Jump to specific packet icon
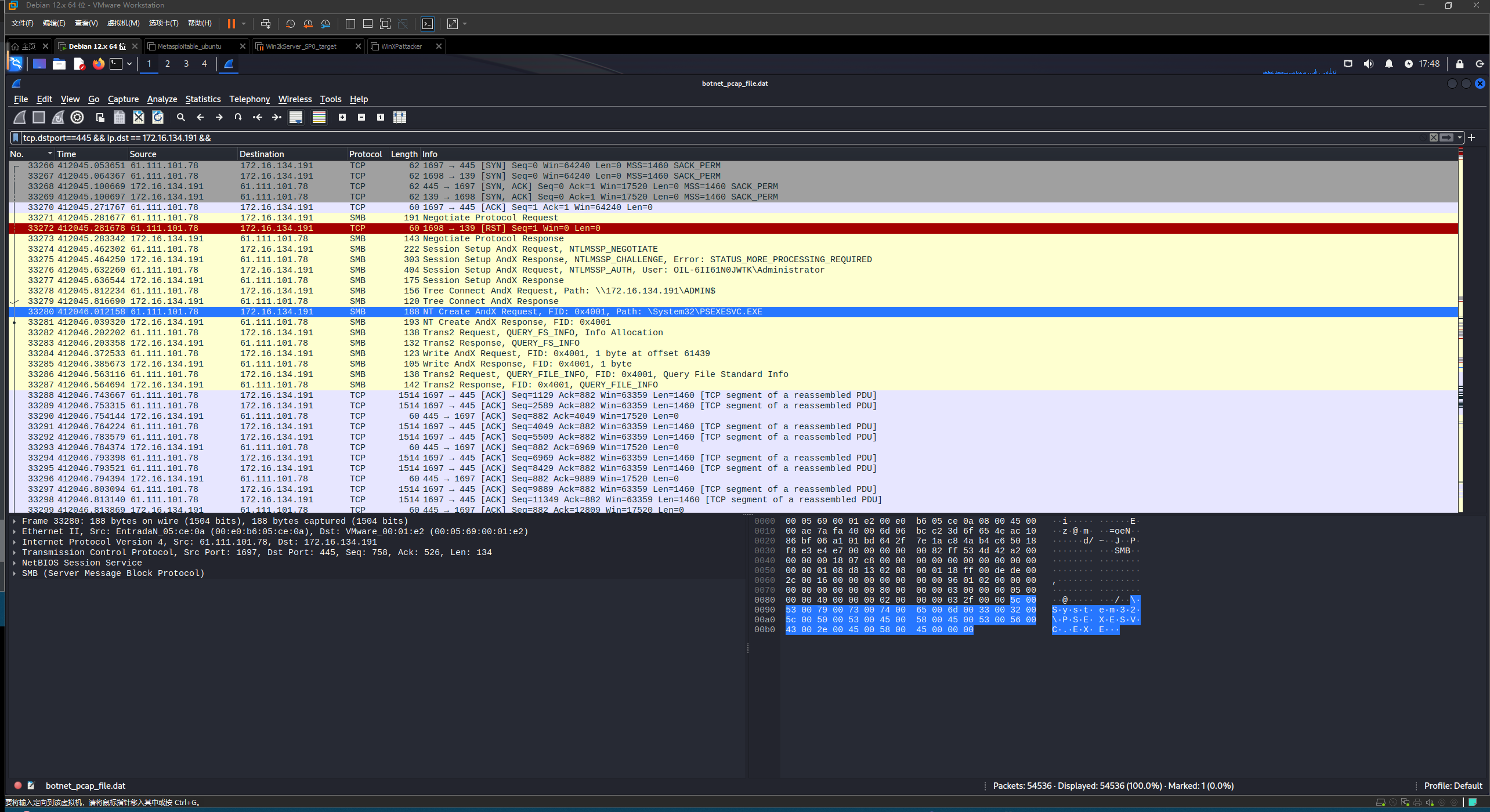This screenshot has height=812, width=1490. tap(238, 117)
